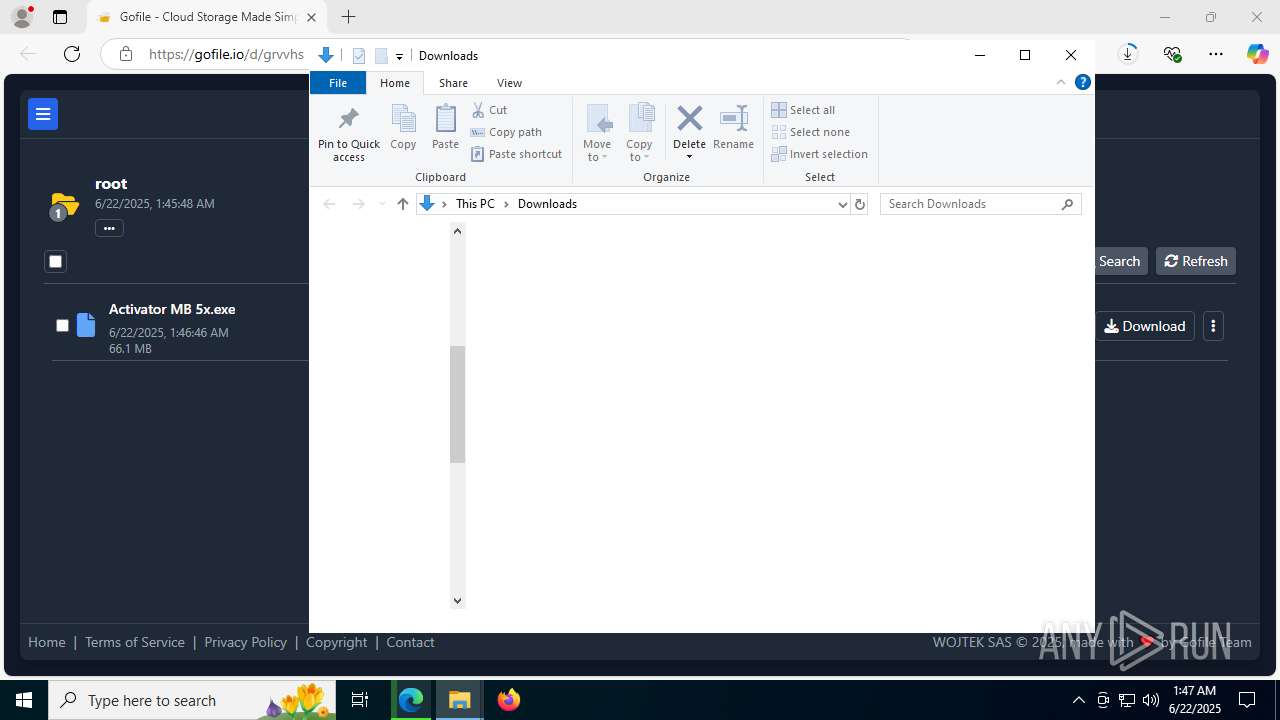Click the navigation pane scrollbar thumb
This screenshot has width=1280, height=720.
coord(457,404)
